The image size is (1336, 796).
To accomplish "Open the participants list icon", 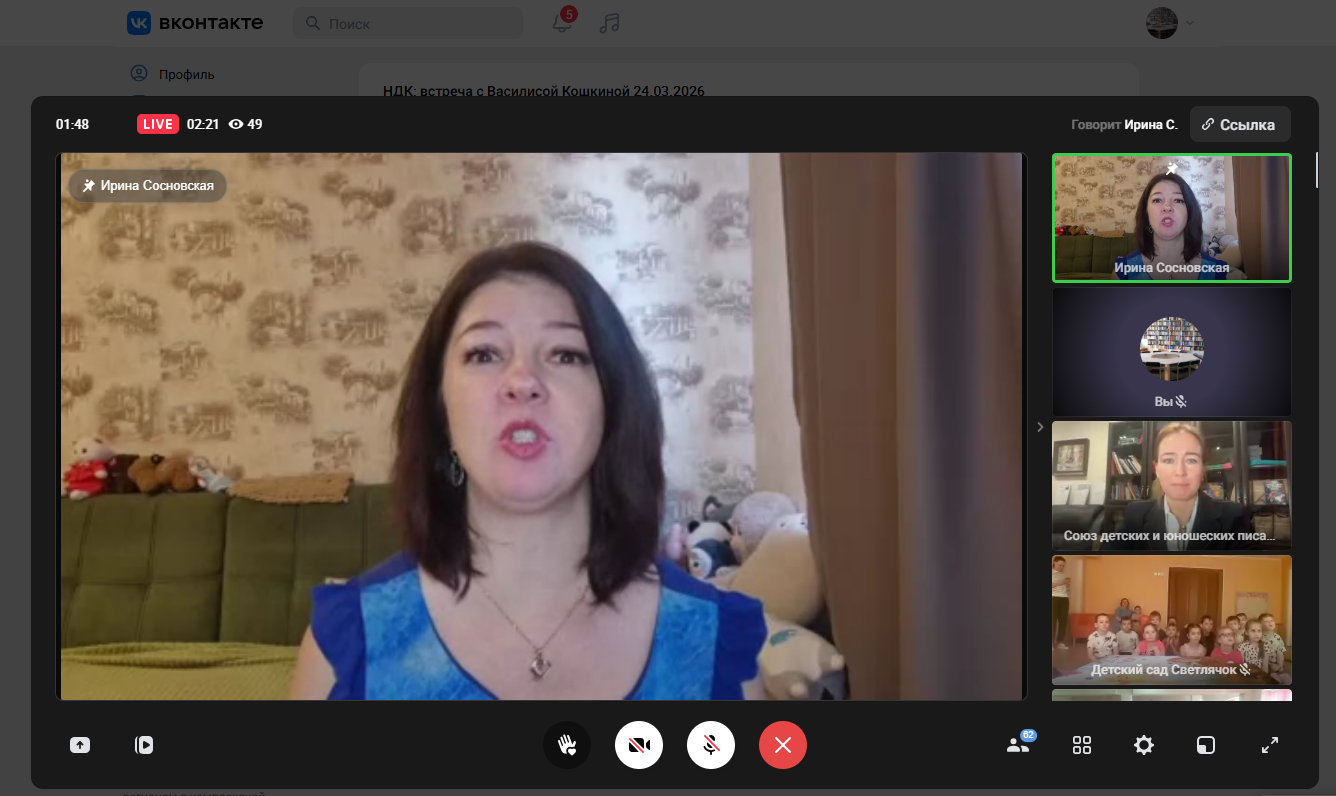I will point(1019,745).
